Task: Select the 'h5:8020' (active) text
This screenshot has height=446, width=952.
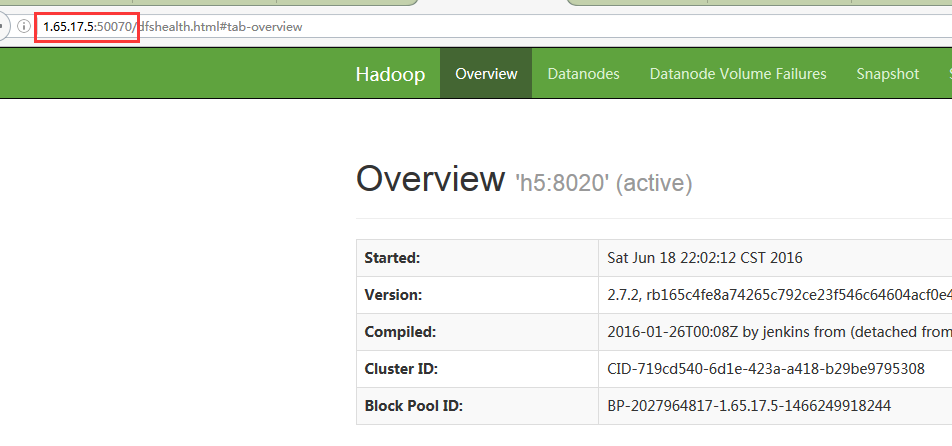Action: [x=604, y=183]
